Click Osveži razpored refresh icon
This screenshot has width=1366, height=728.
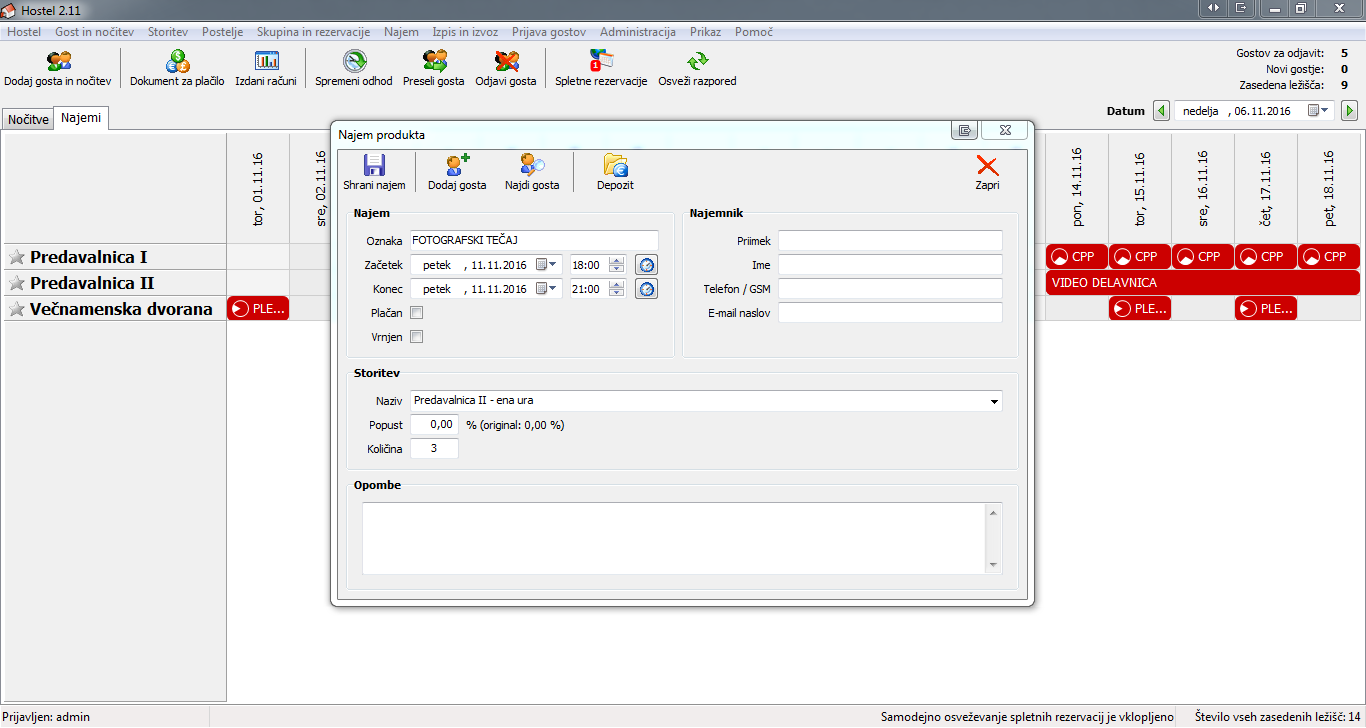click(x=697, y=63)
